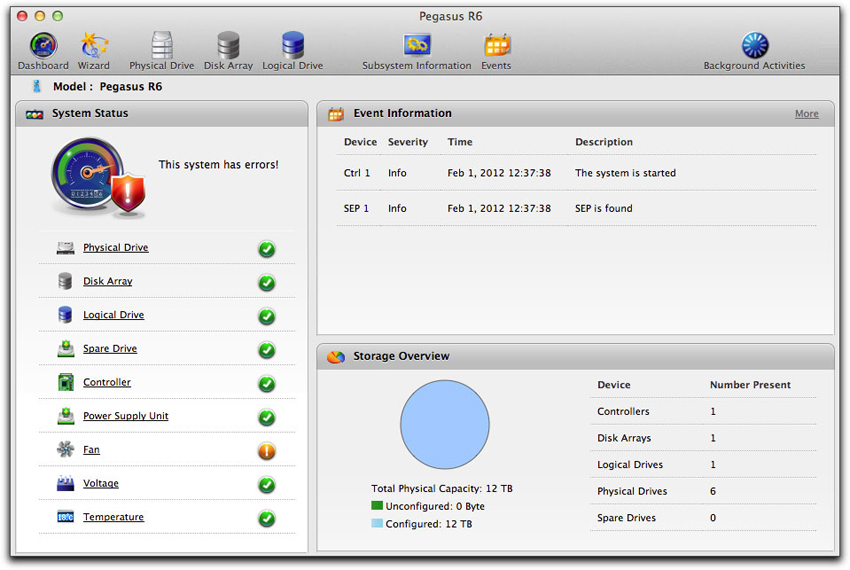Open Subsystem Information toolbar icon

click(x=417, y=46)
